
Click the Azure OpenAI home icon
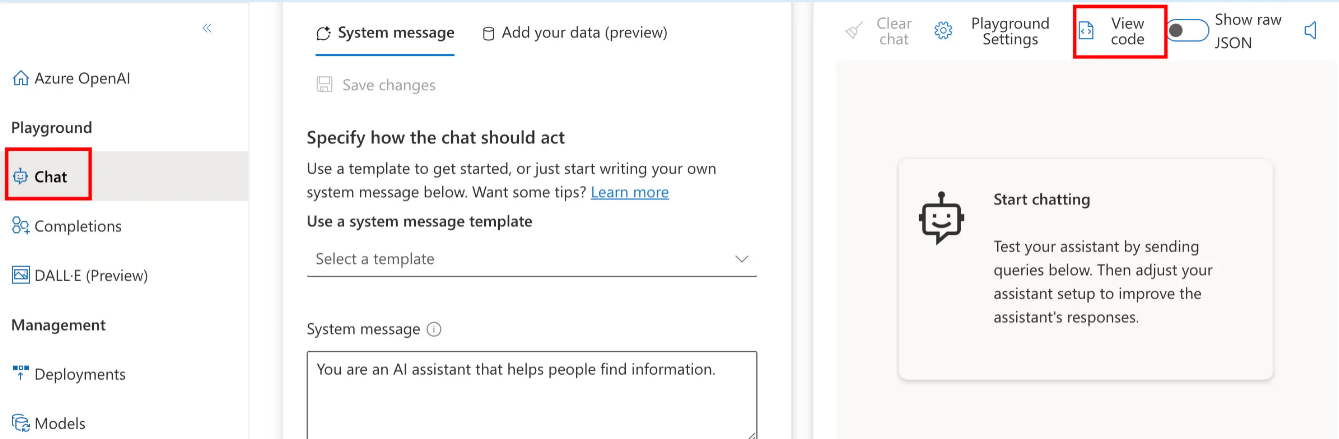20,78
